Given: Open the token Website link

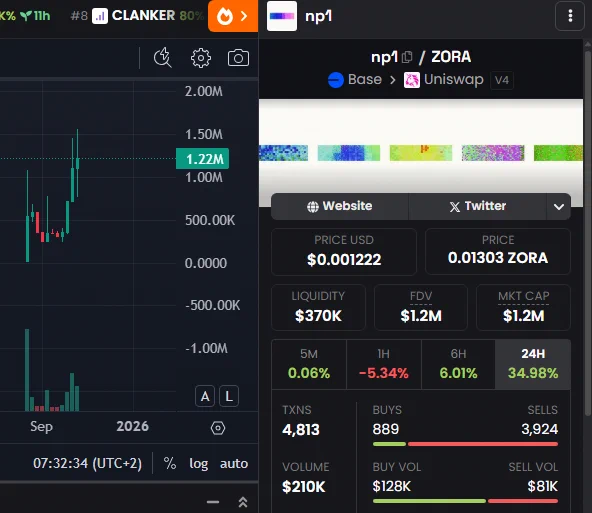Looking at the screenshot, I should (x=340, y=206).
